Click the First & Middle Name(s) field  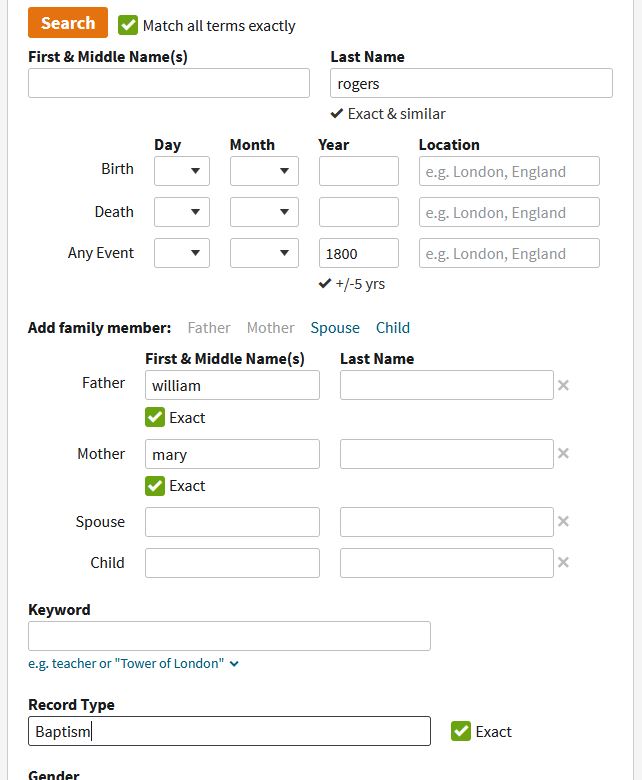(x=169, y=83)
